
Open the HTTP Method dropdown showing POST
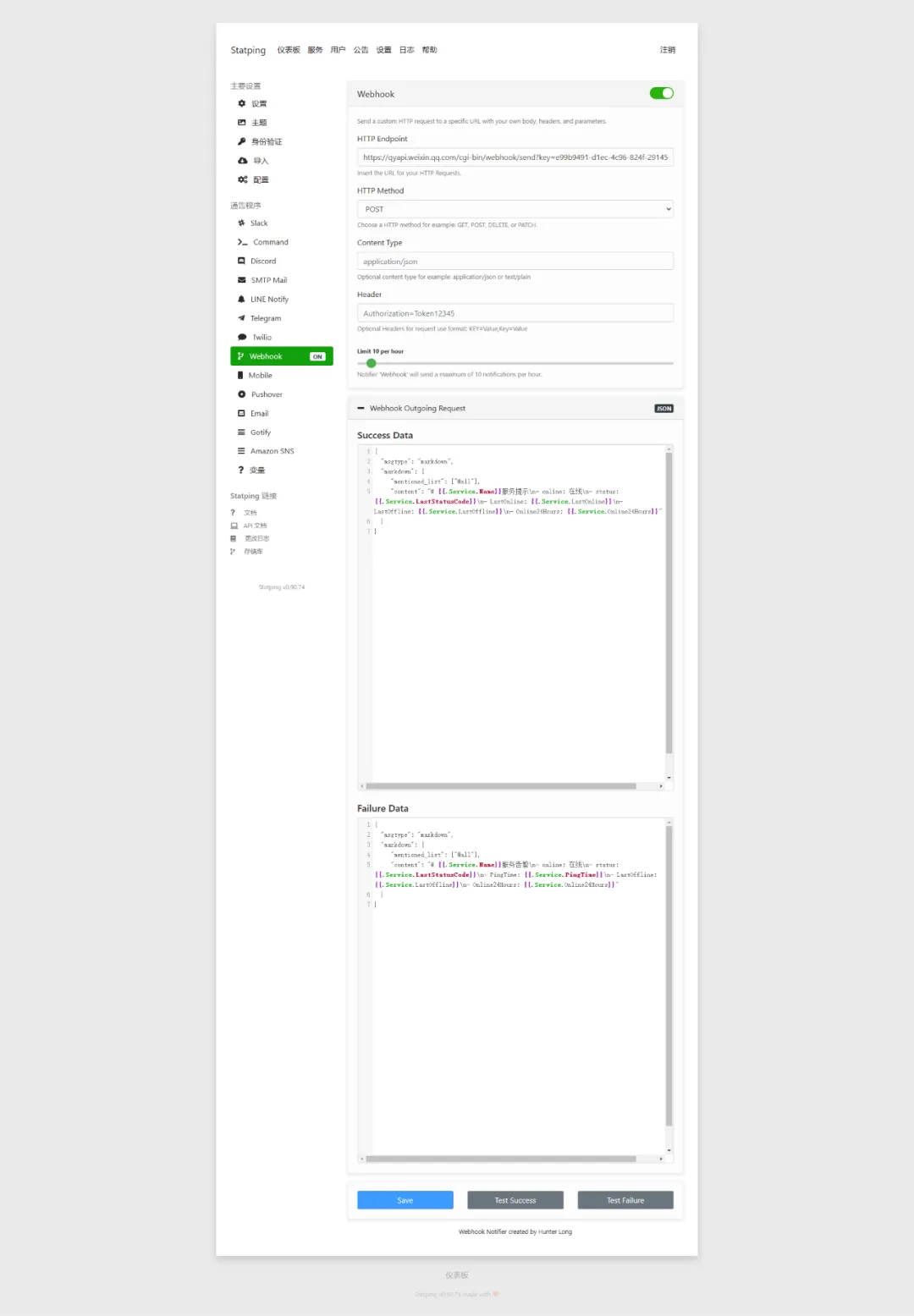click(515, 209)
